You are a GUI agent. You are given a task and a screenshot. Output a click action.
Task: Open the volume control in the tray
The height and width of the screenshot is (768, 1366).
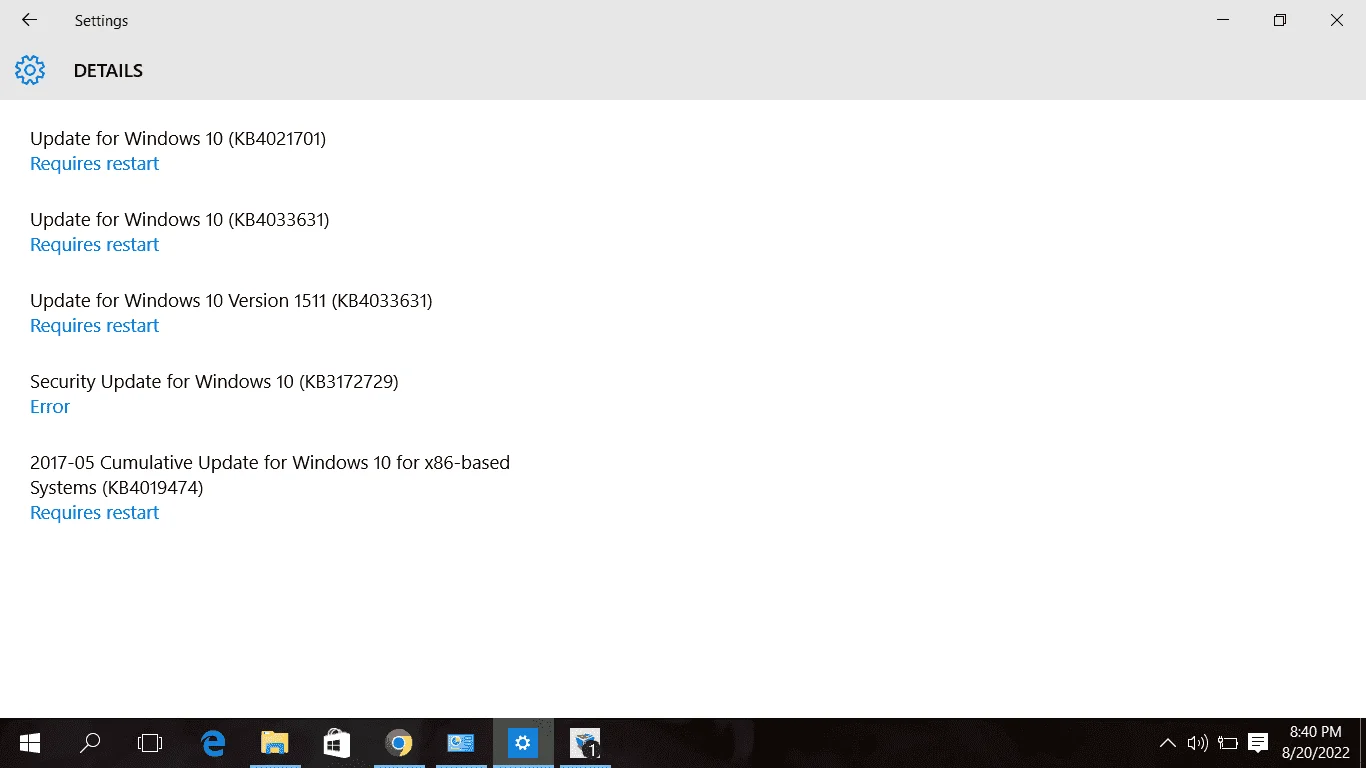[1197, 743]
